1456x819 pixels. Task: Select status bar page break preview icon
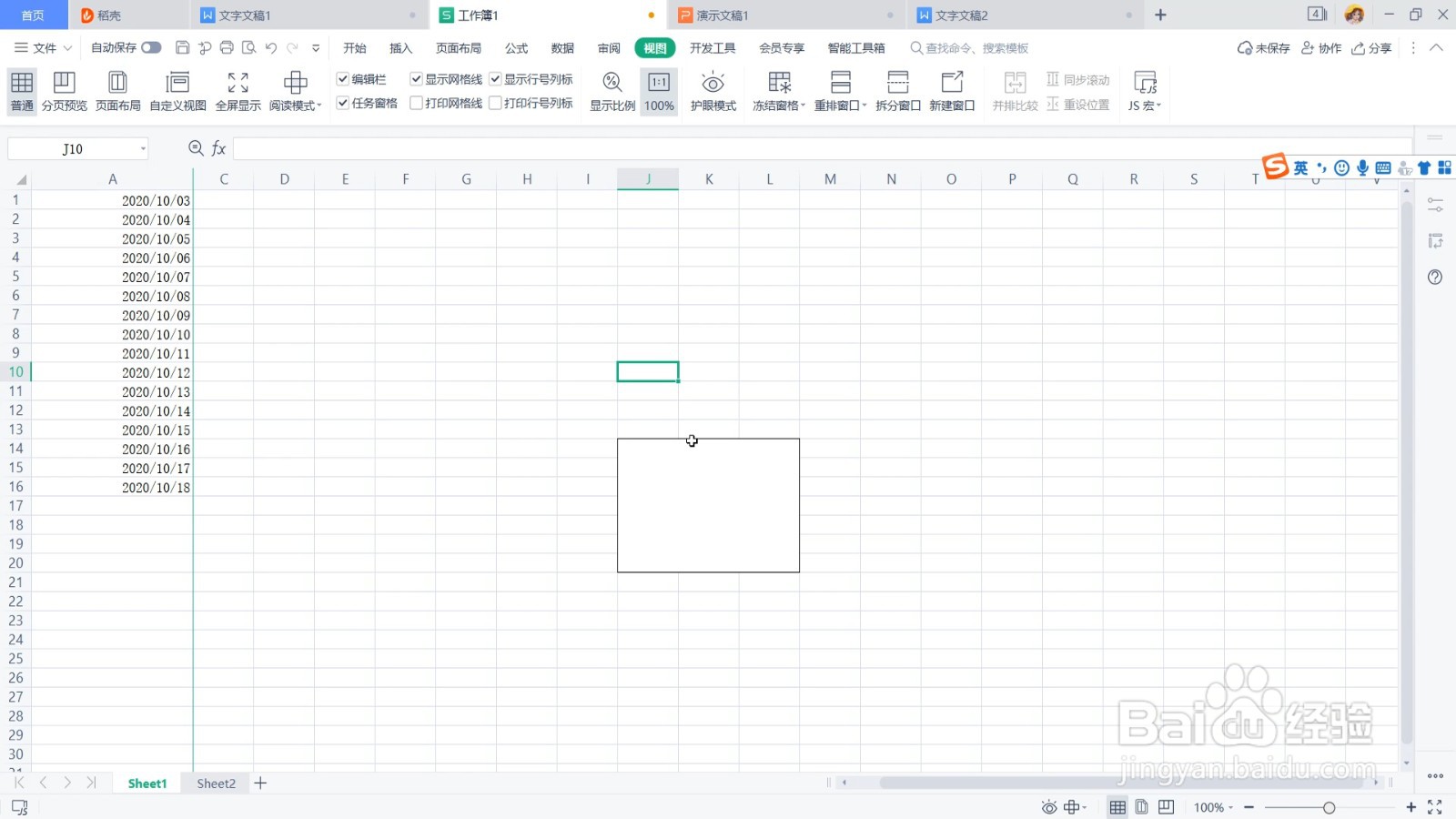(1166, 807)
